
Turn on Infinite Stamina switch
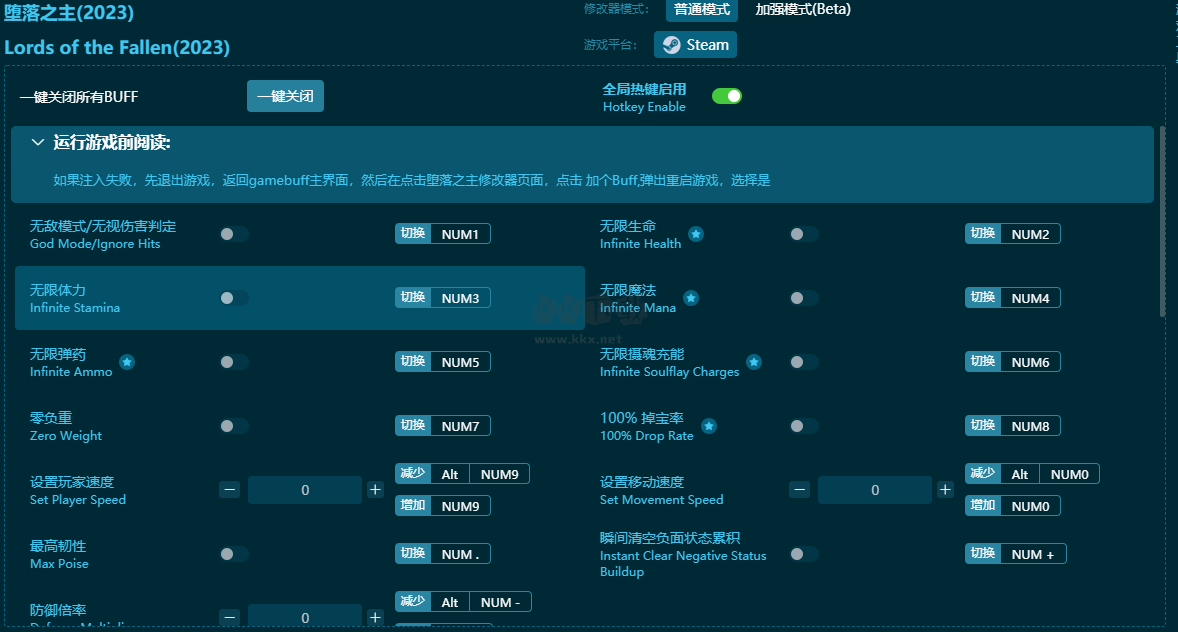point(234,298)
